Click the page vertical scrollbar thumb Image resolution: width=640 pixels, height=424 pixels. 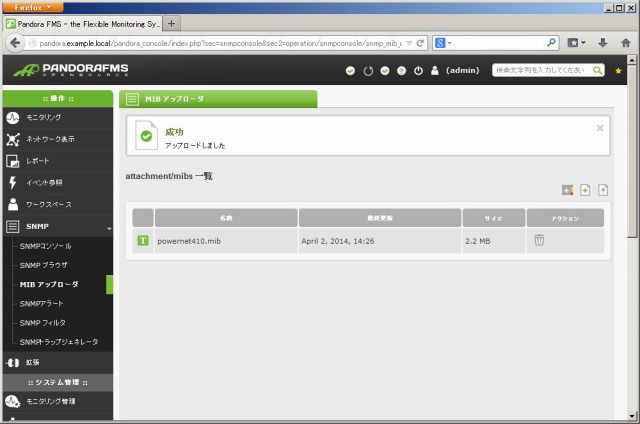click(632, 151)
